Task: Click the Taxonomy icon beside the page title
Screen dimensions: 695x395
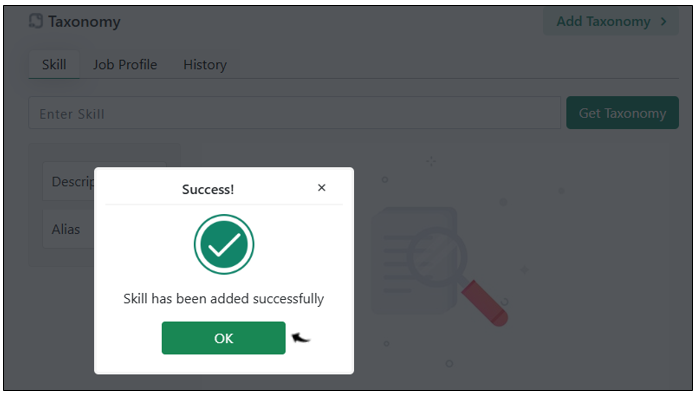Action: pos(36,21)
